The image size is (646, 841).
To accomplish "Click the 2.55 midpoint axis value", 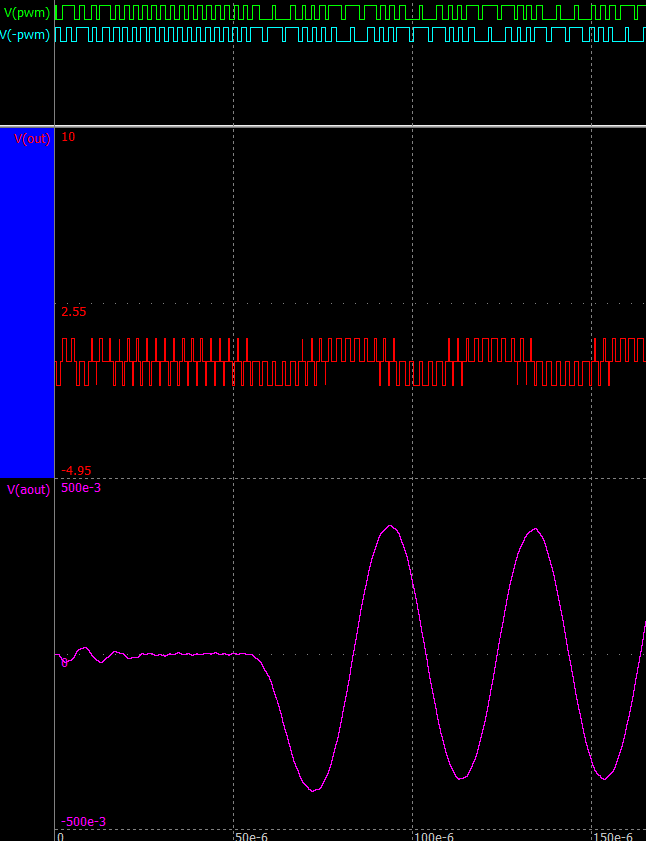I will click(74, 312).
